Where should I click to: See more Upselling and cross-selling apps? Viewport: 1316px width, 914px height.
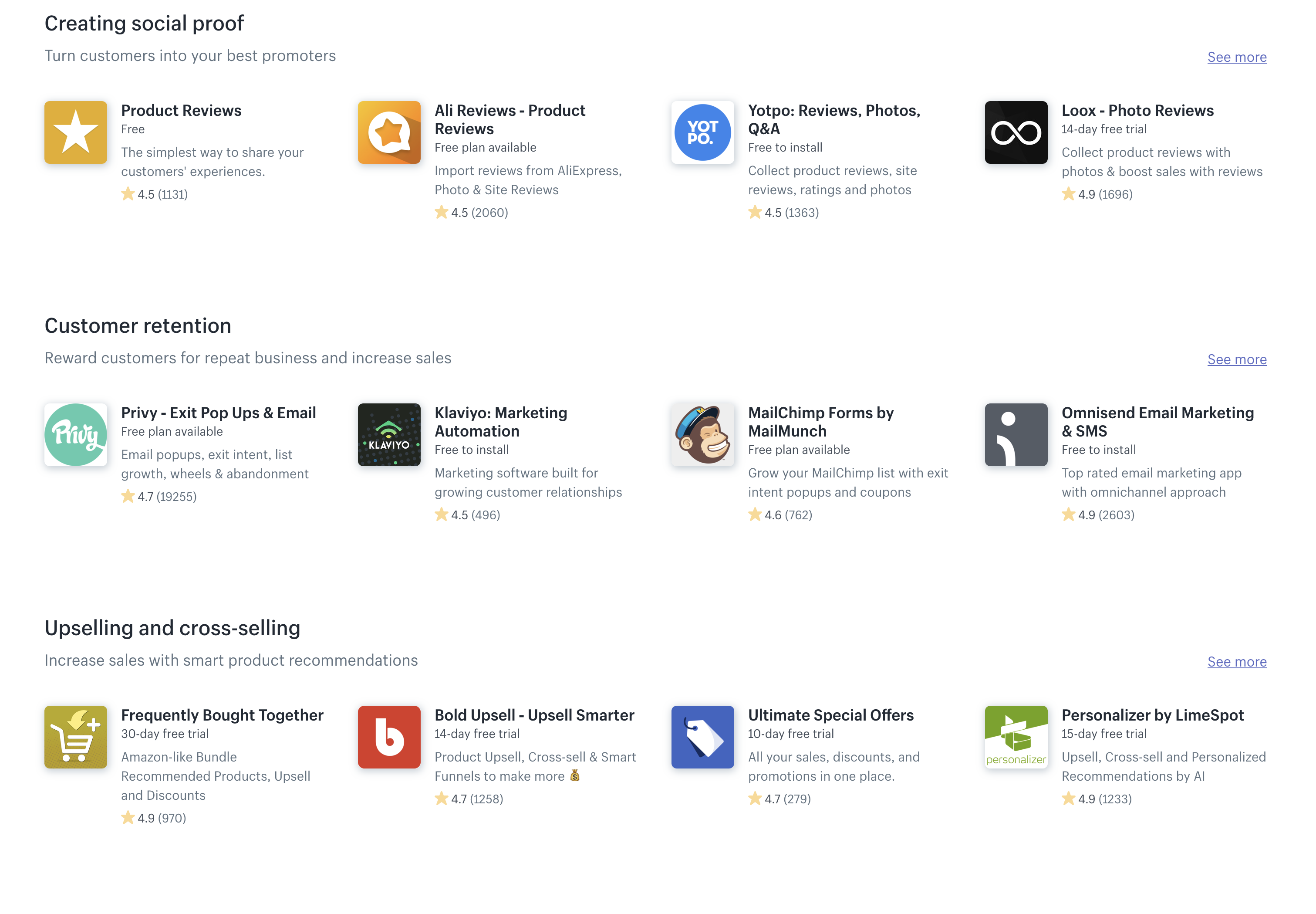click(1237, 662)
